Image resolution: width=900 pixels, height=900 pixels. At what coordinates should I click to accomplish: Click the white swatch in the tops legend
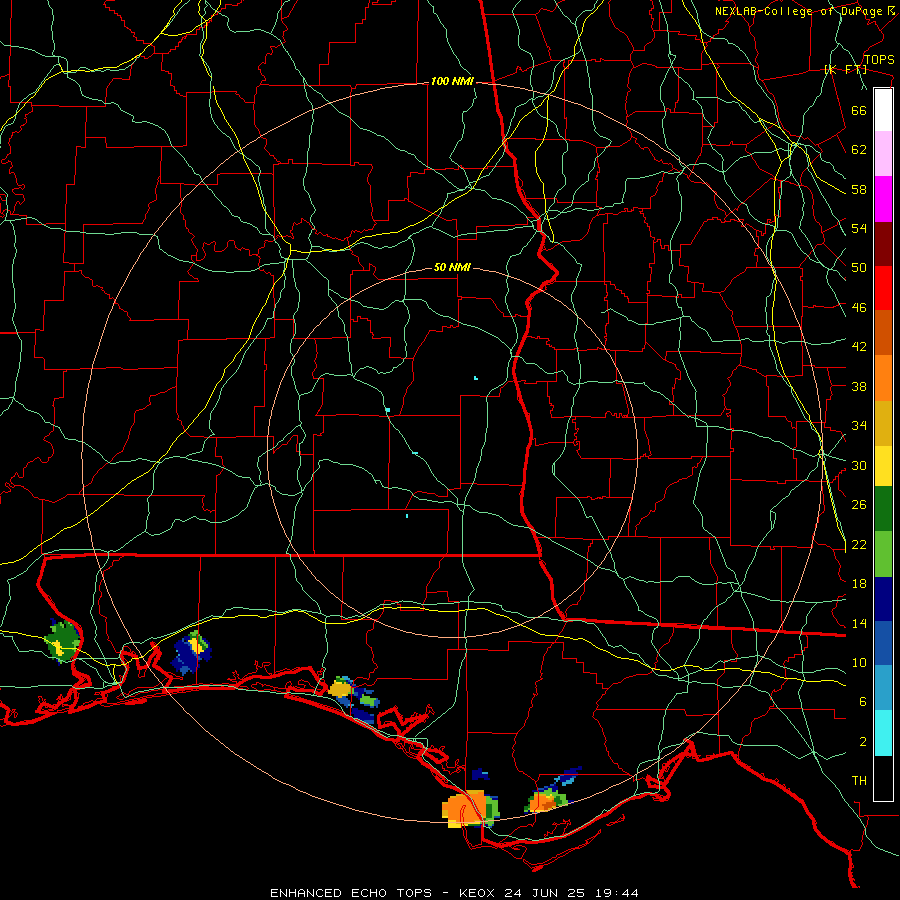click(x=883, y=110)
